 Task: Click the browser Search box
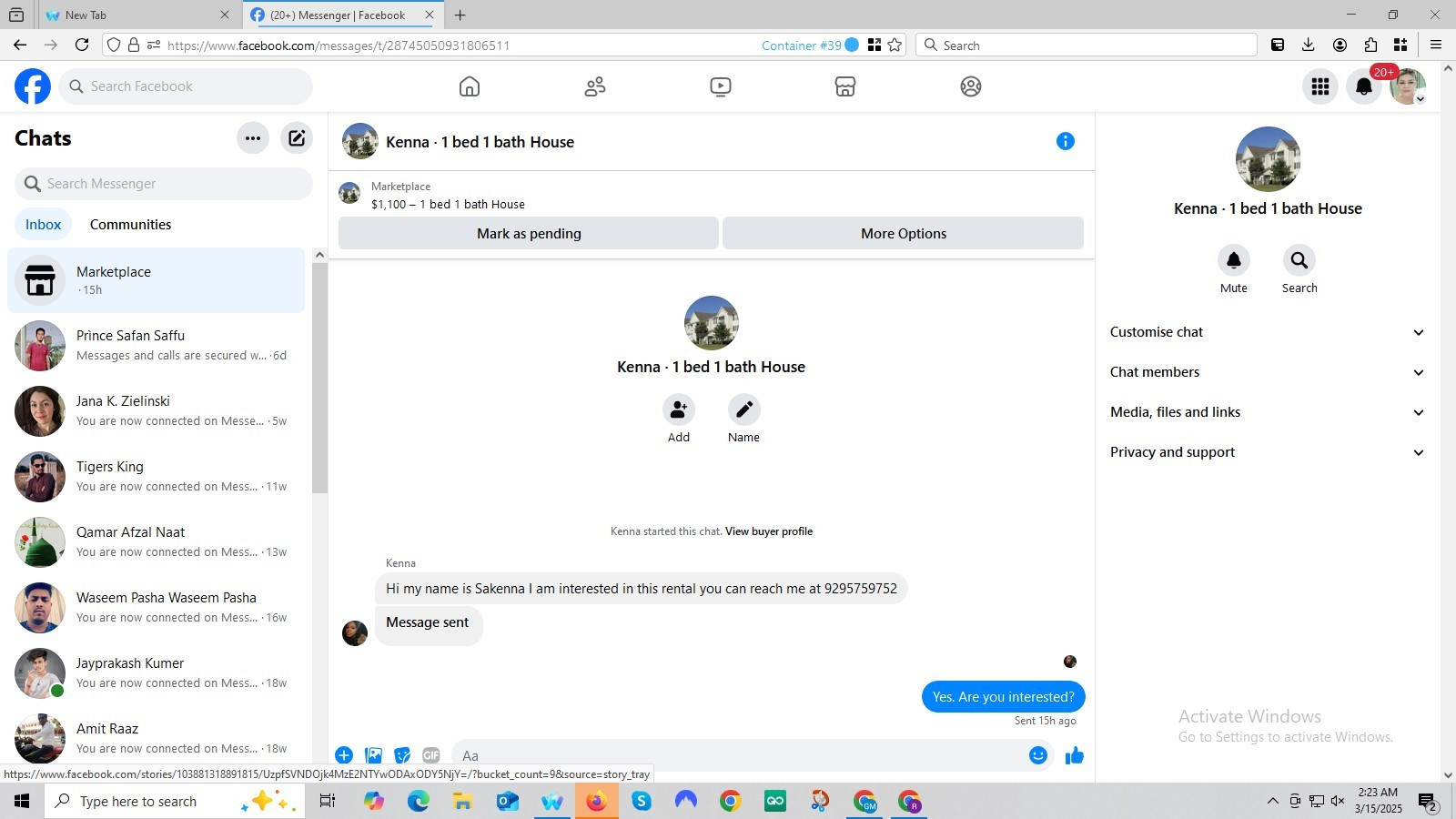(x=1087, y=45)
